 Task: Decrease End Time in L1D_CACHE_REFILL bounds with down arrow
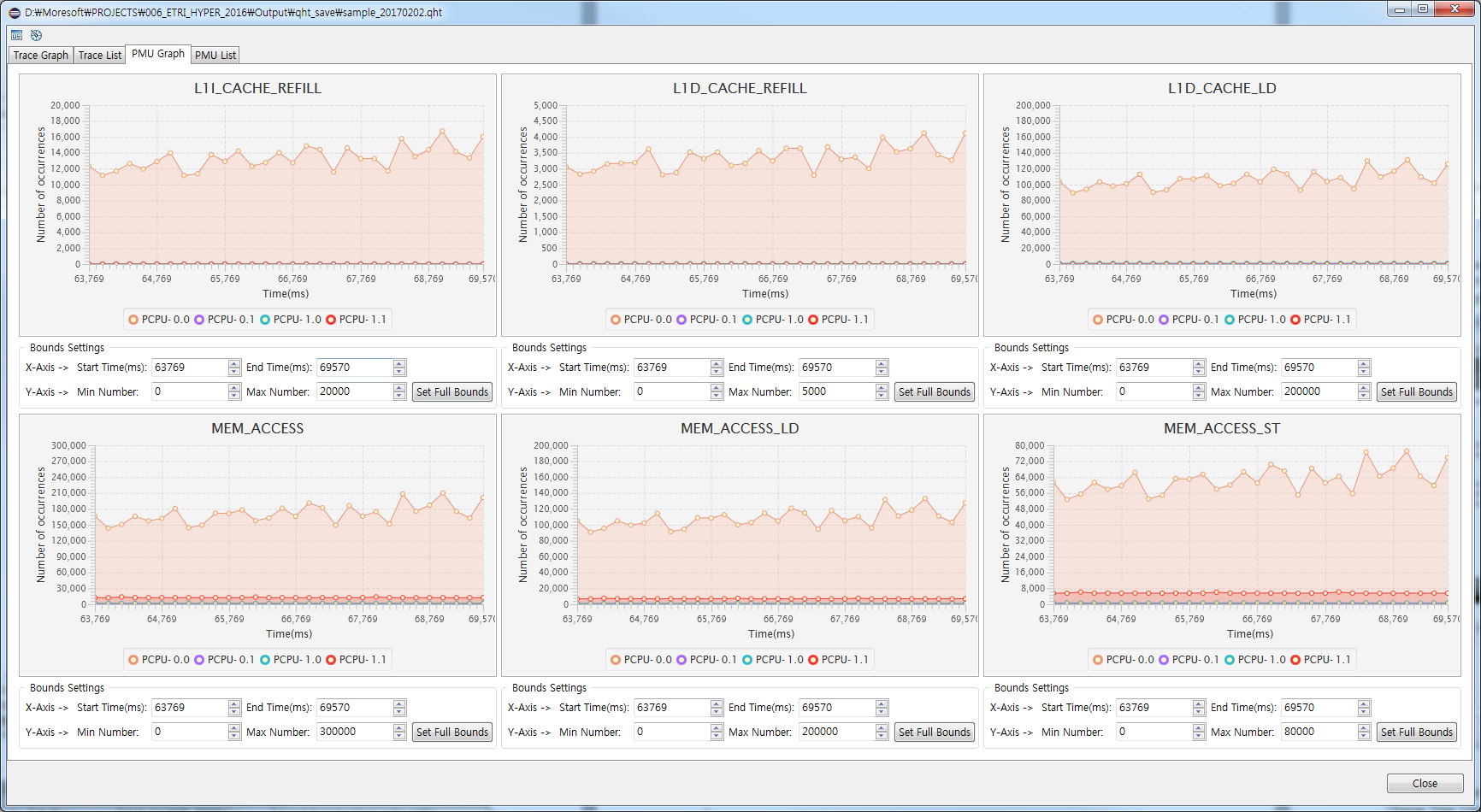click(x=882, y=372)
